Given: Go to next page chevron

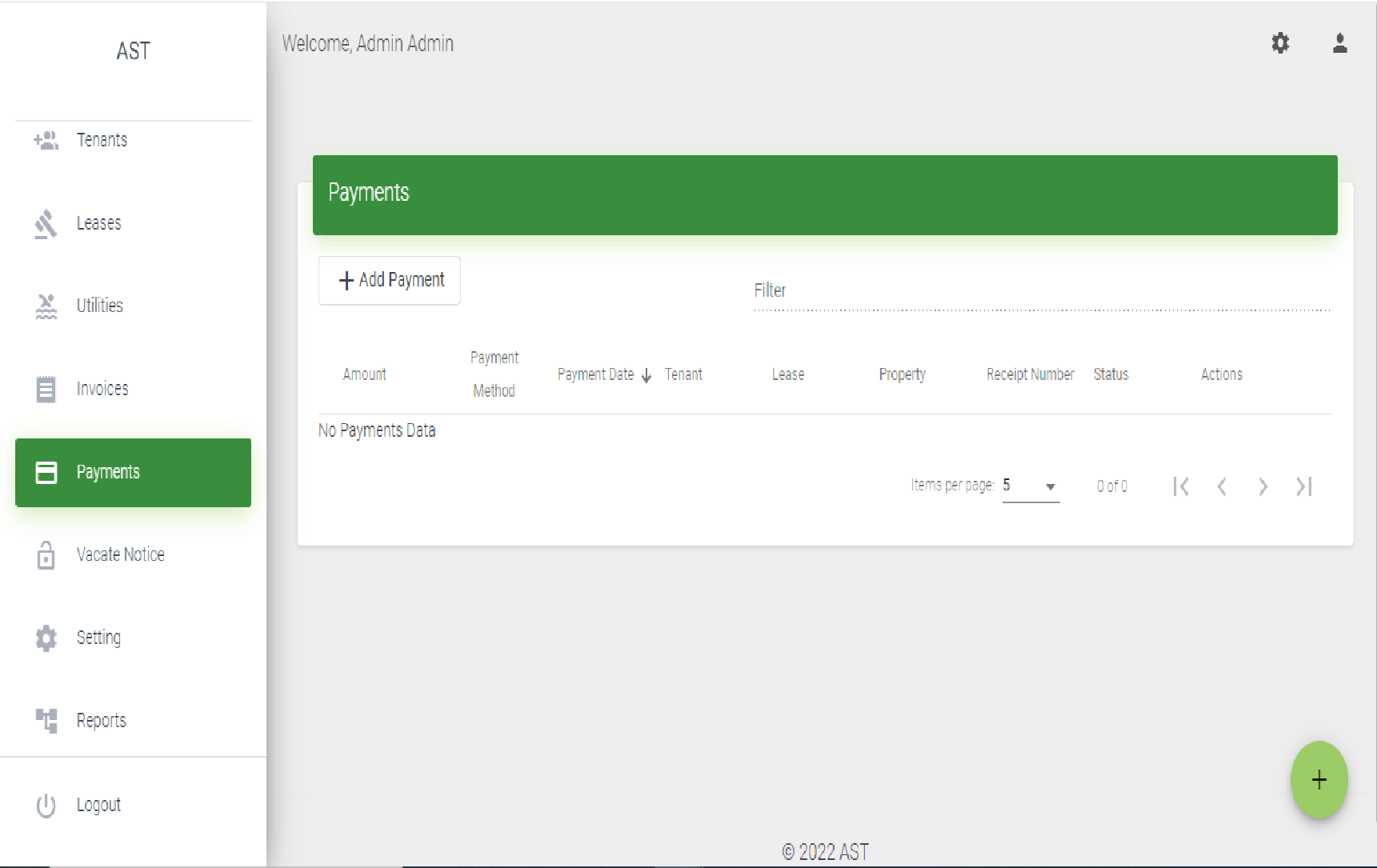Looking at the screenshot, I should (x=1263, y=486).
